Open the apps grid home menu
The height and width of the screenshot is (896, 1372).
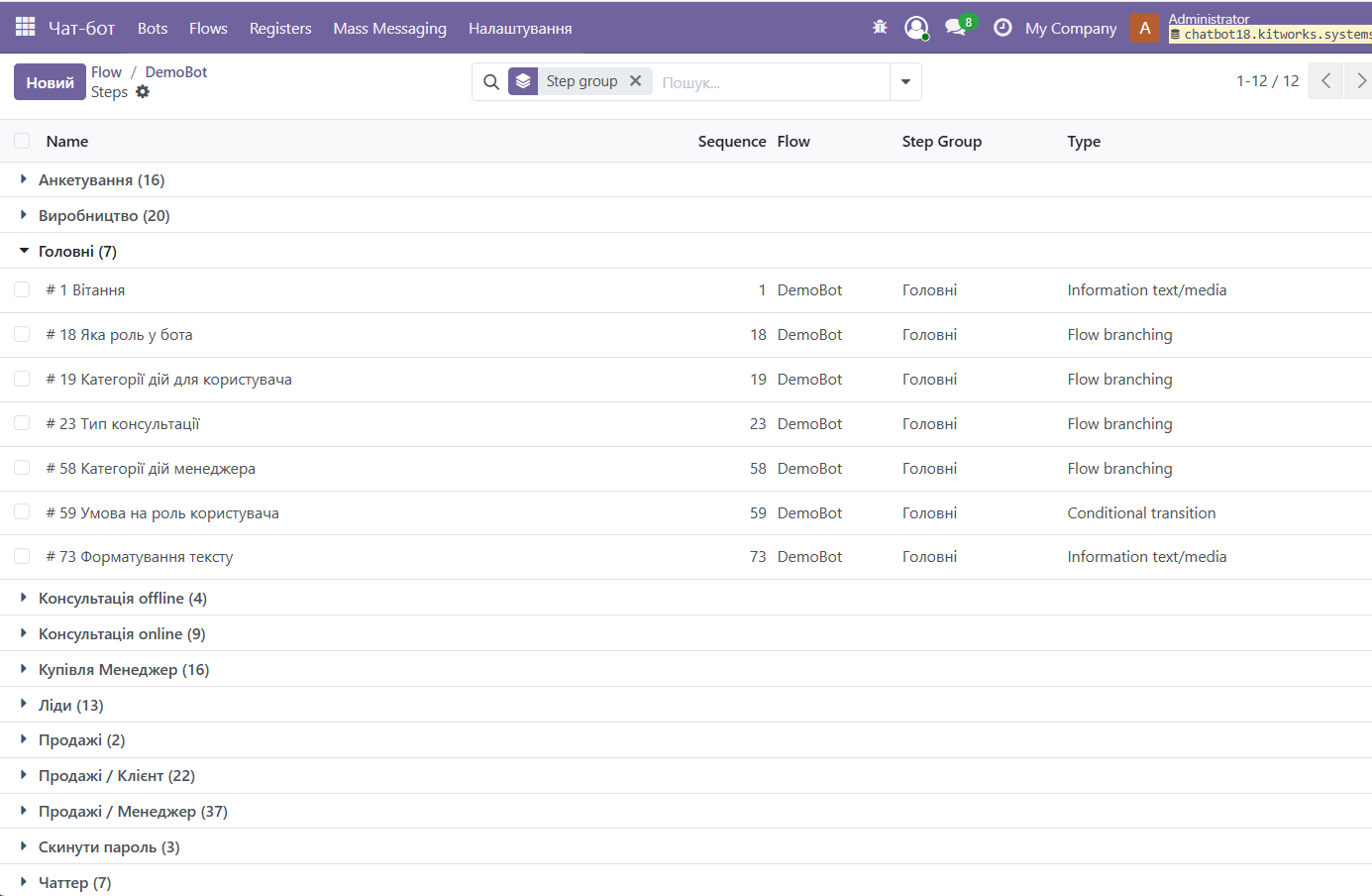[x=26, y=27]
